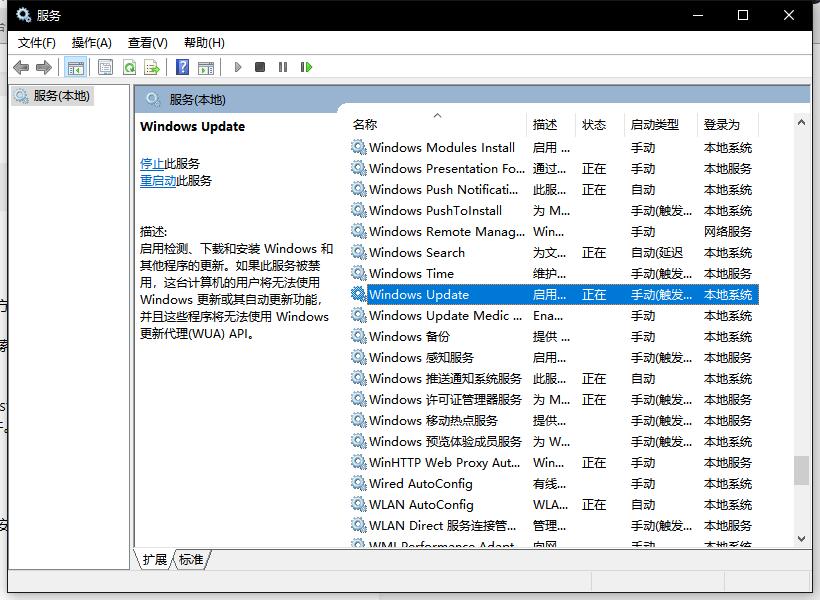Image resolution: width=820 pixels, height=600 pixels.
Task: Select the Windows PushToInstall service
Action: pyautogui.click(x=554, y=210)
